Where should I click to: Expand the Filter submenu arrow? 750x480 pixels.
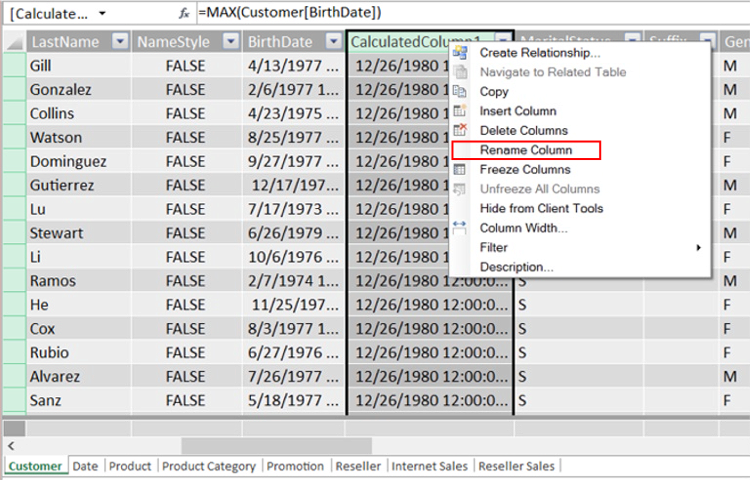(x=698, y=247)
